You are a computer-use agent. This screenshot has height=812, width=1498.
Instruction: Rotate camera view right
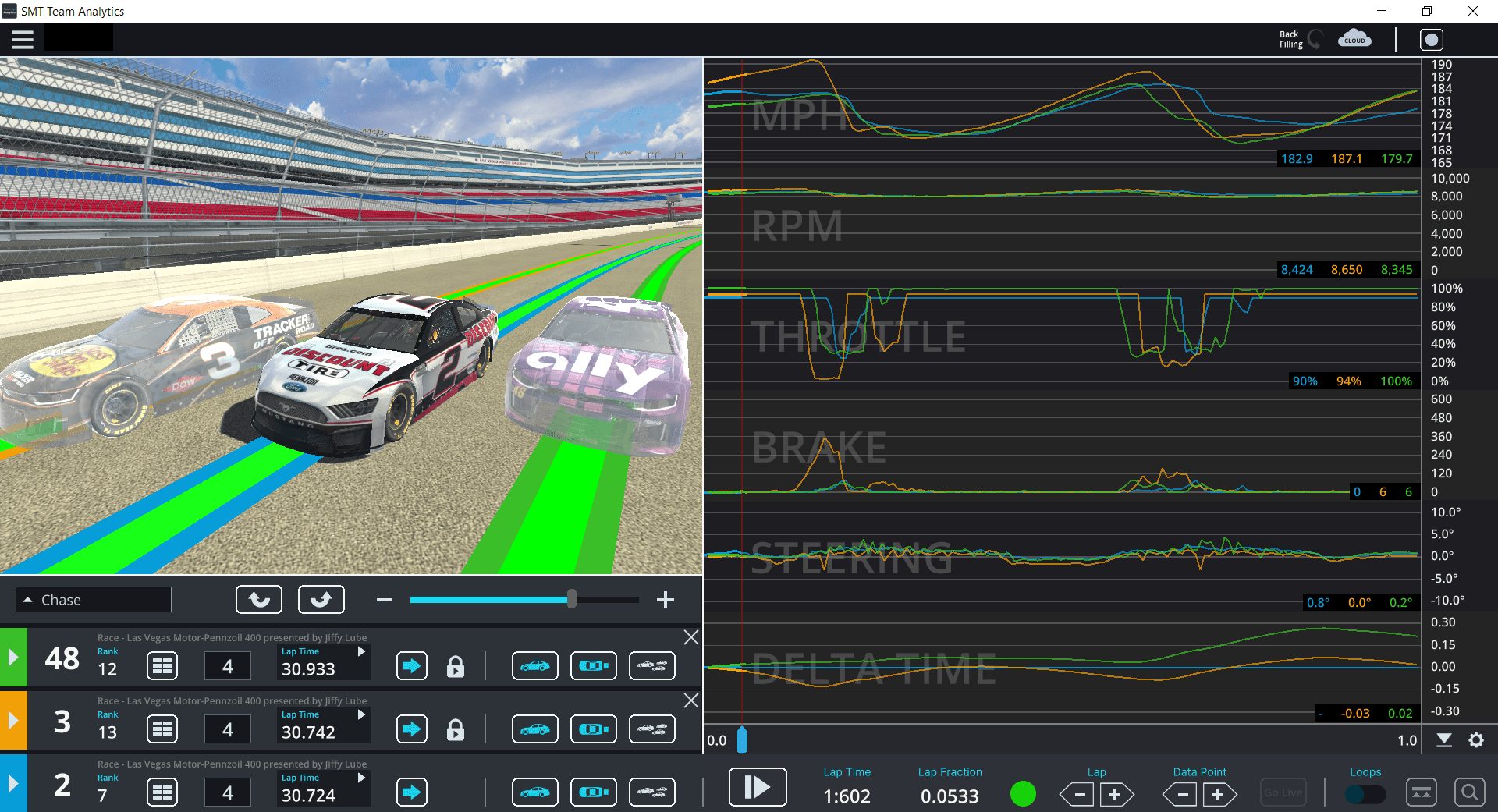pyautogui.click(x=321, y=600)
